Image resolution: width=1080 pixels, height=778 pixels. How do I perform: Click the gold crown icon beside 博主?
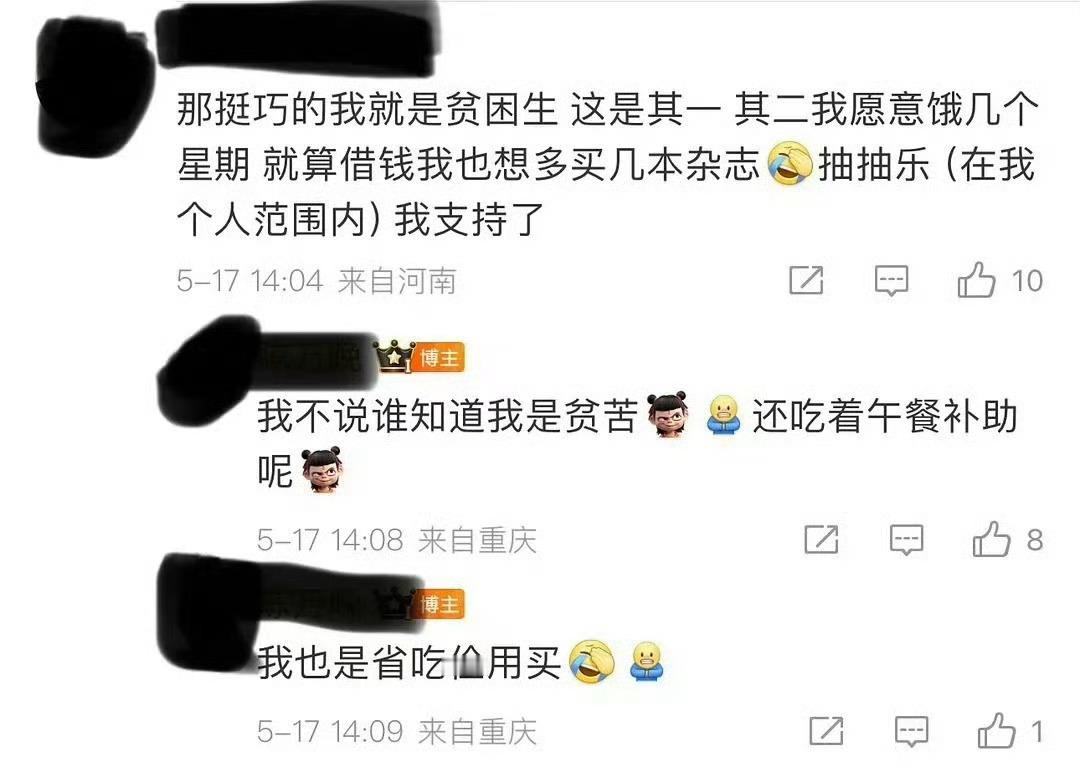point(394,356)
